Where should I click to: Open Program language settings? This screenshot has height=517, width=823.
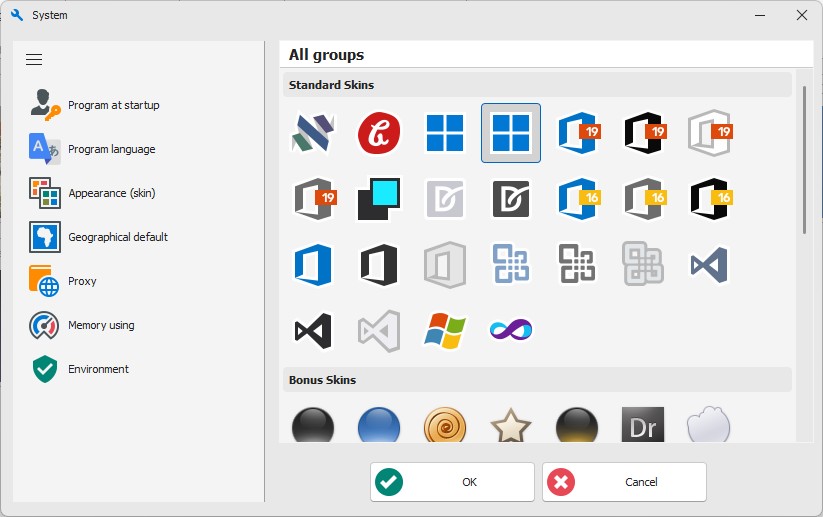point(92,149)
